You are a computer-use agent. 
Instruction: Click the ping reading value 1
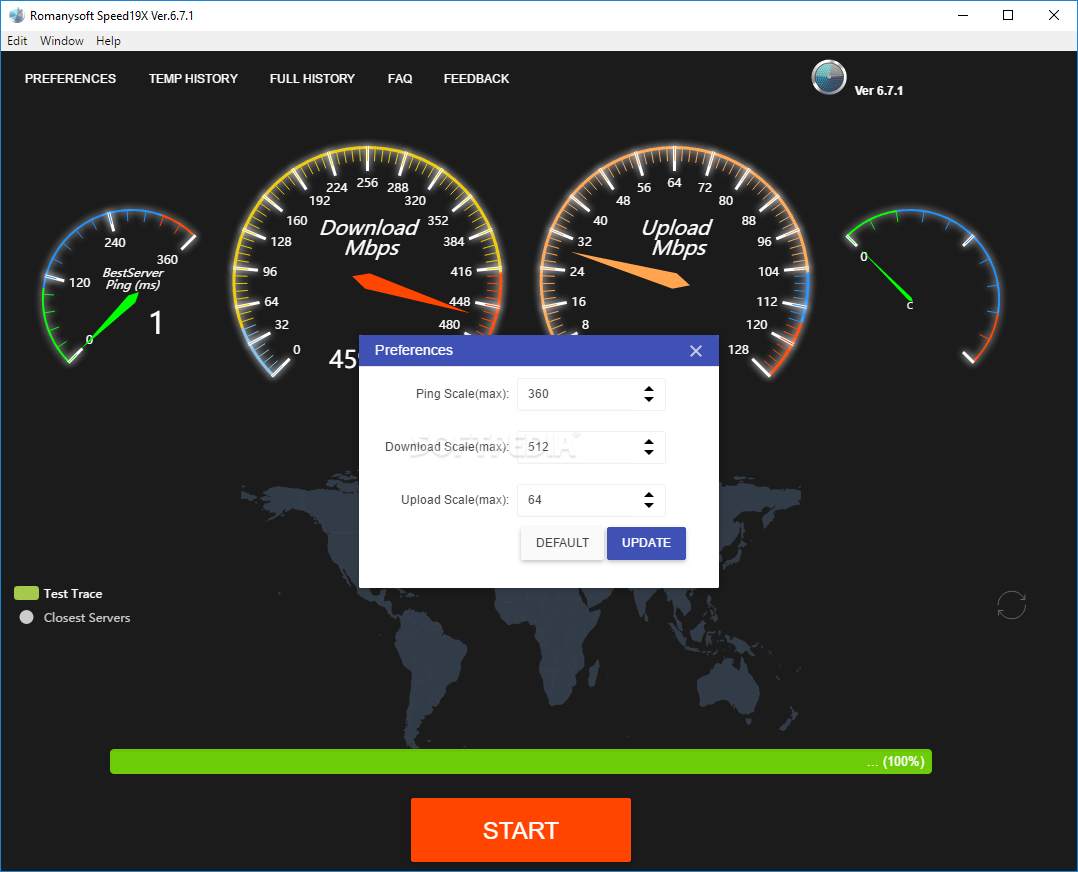[x=156, y=323]
